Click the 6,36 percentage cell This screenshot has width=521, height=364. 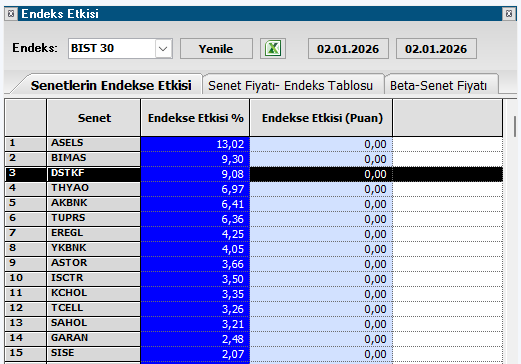[x=195, y=219]
